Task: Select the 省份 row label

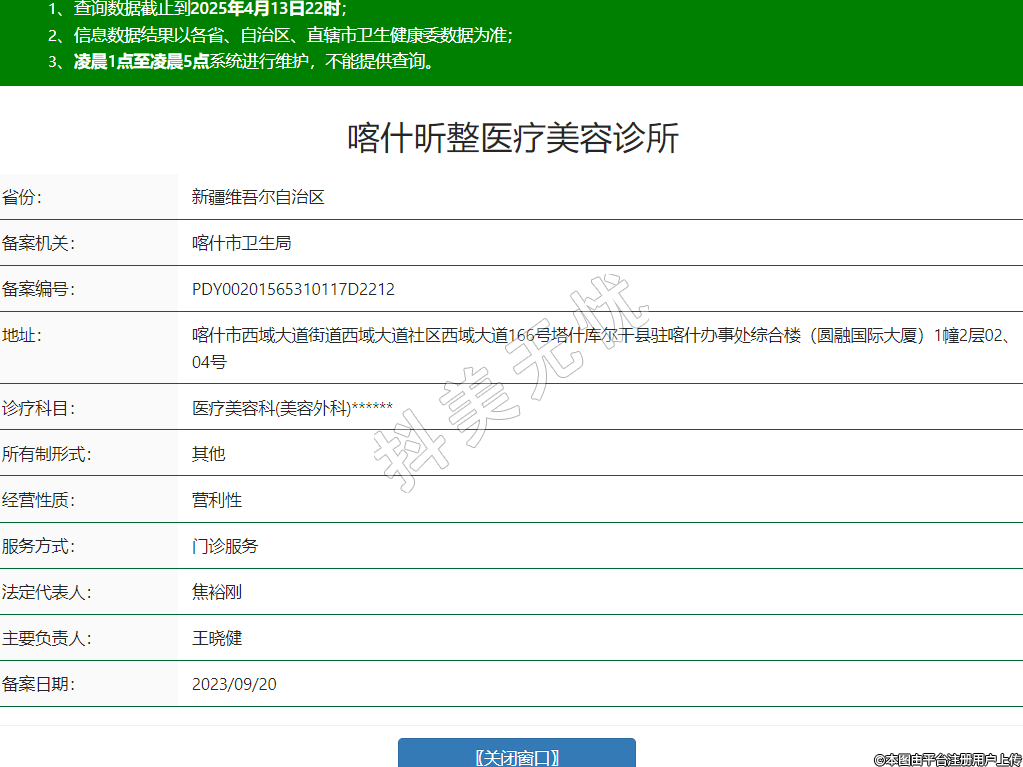Action: 22,197
